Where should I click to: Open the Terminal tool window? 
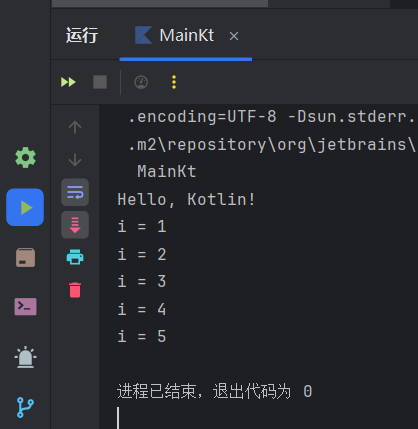pyautogui.click(x=25, y=307)
